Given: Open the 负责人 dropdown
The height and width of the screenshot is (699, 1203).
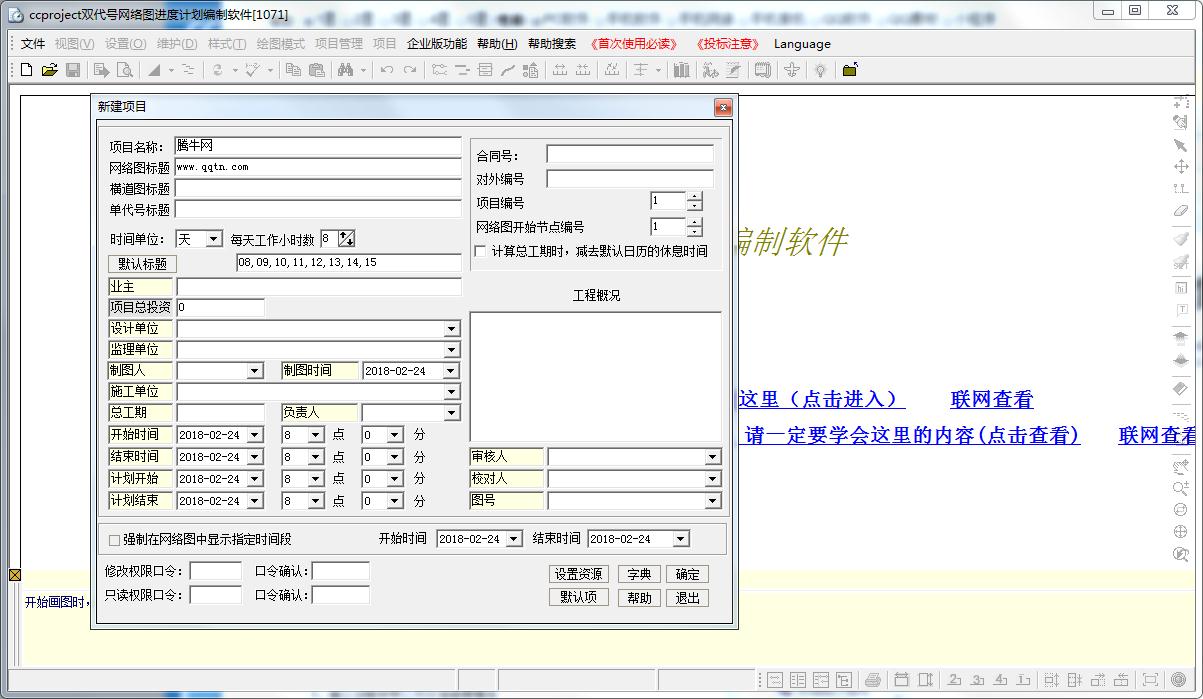Looking at the screenshot, I should click(x=451, y=413).
